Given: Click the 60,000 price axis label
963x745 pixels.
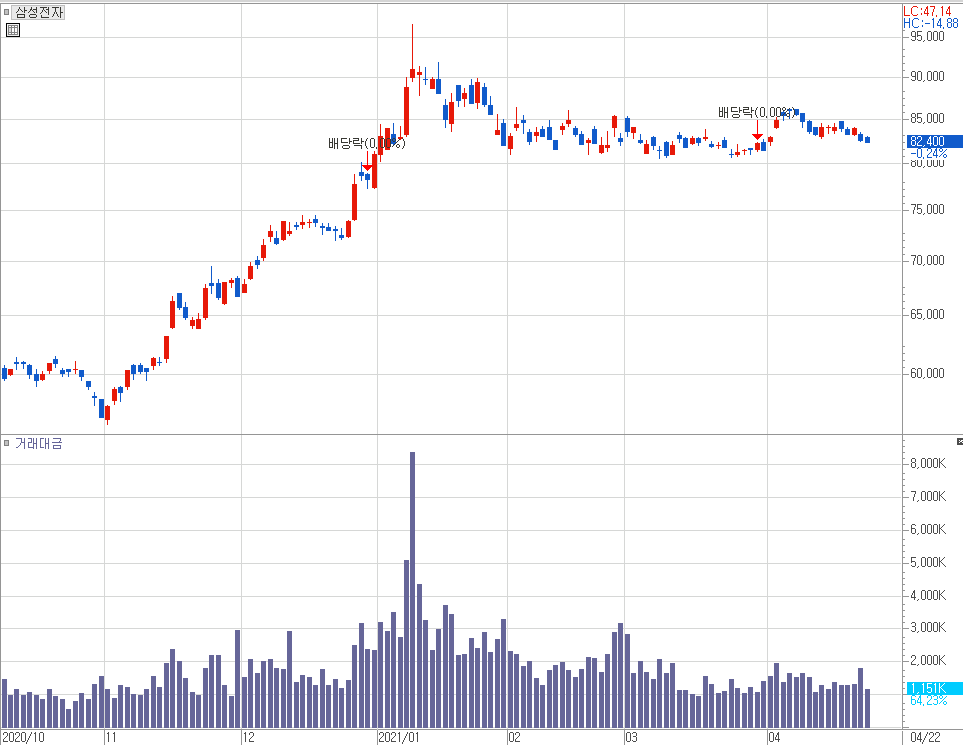Looking at the screenshot, I should click(926, 374).
